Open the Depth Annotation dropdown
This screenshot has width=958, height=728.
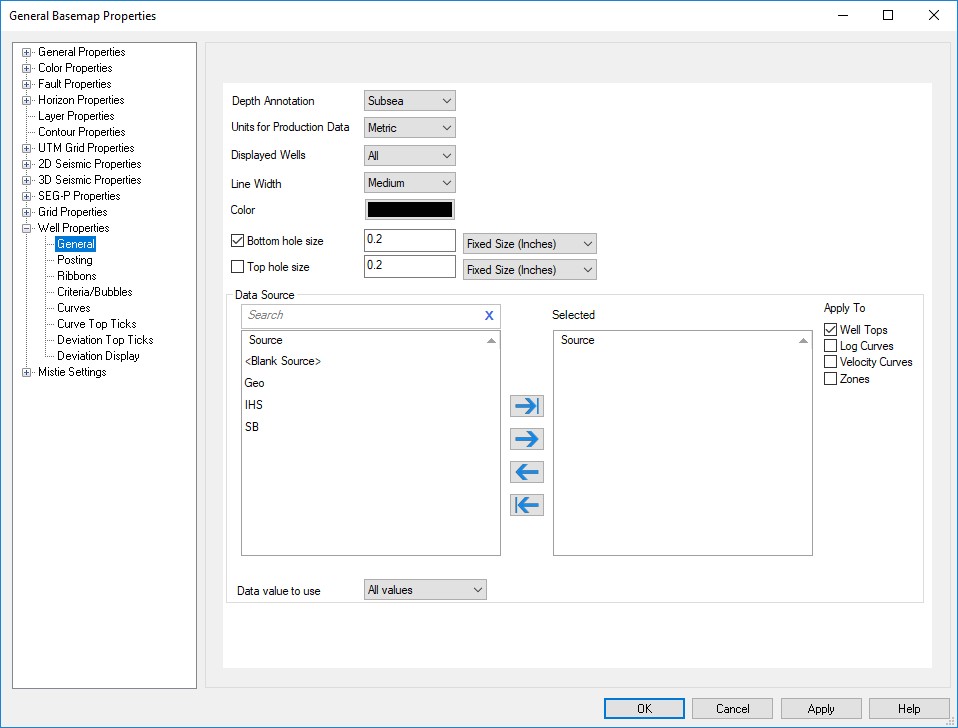point(410,101)
